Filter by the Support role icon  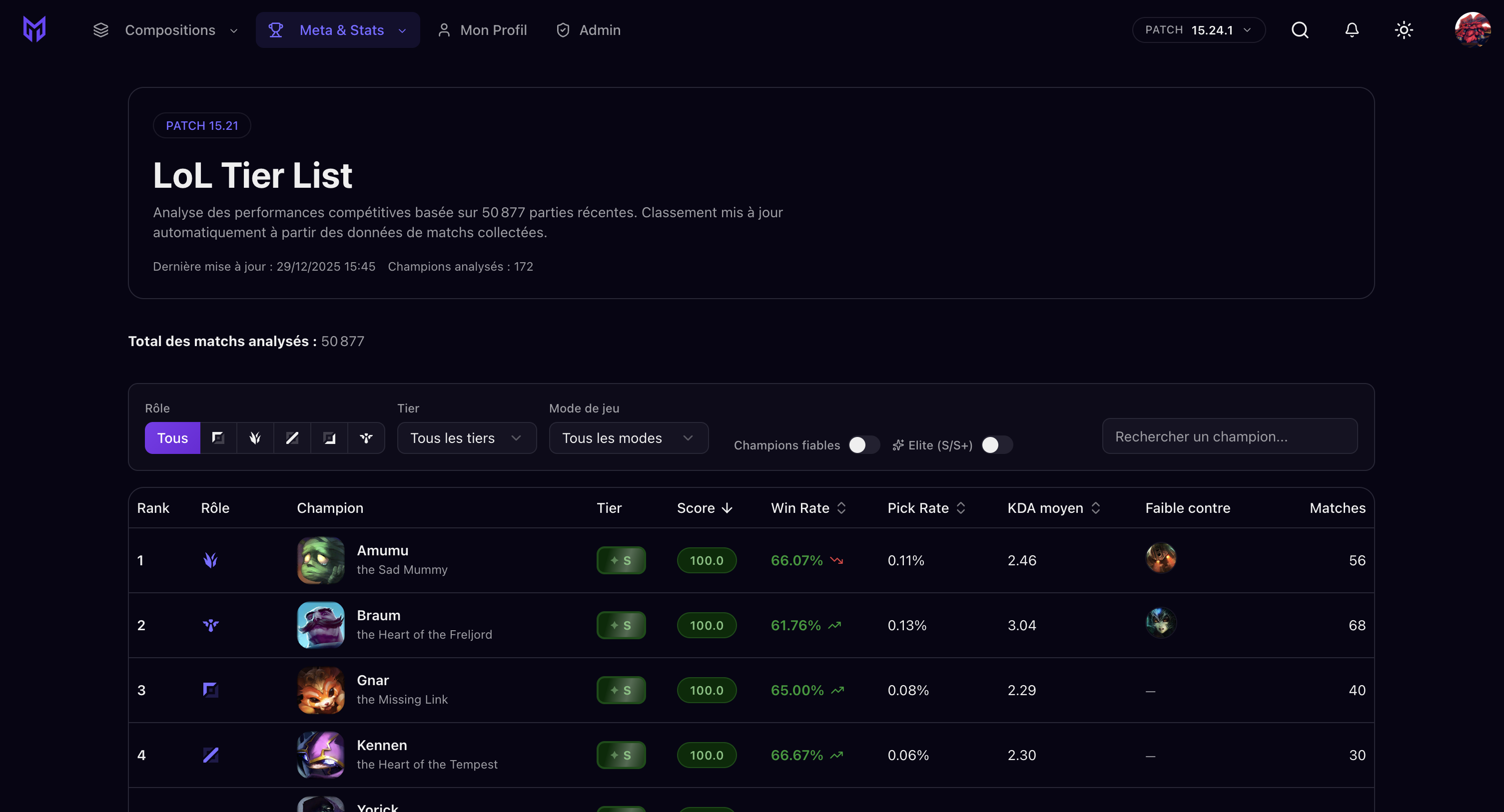tap(367, 437)
